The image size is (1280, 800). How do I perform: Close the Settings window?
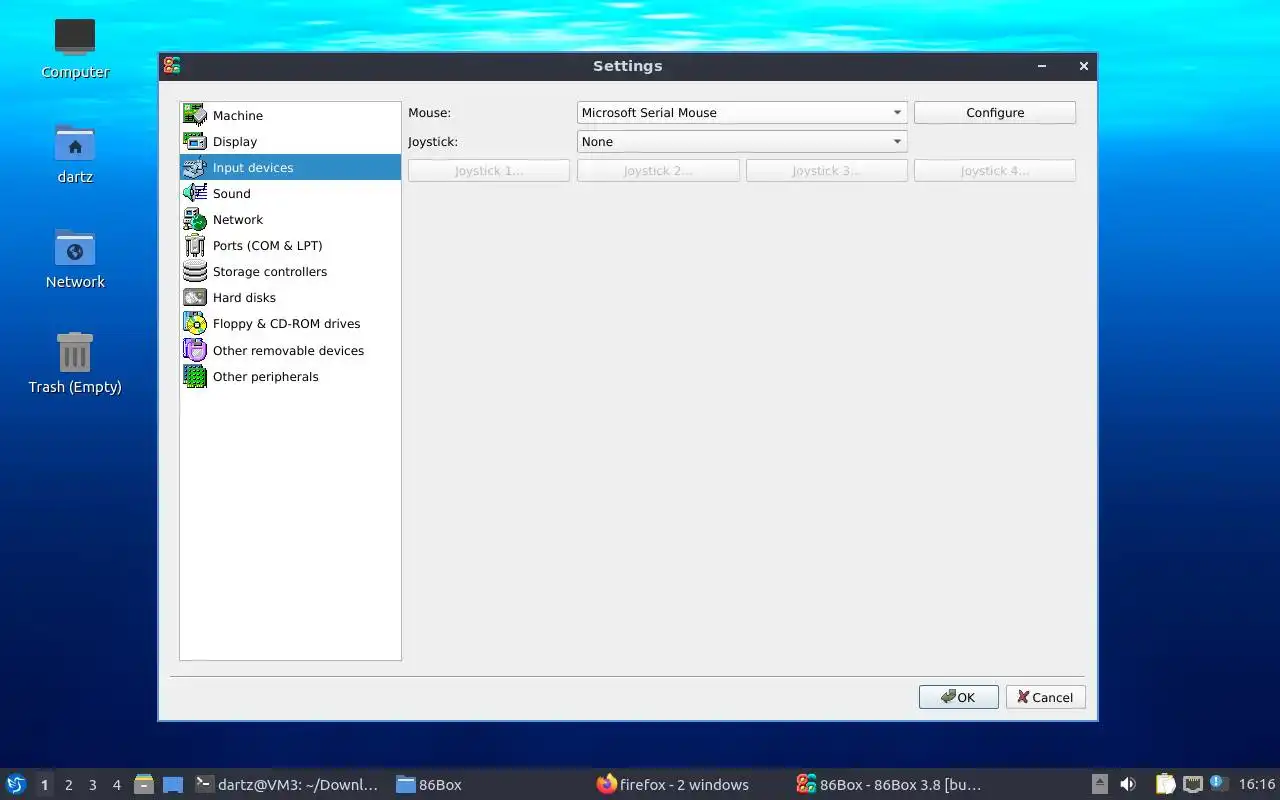coord(1083,66)
